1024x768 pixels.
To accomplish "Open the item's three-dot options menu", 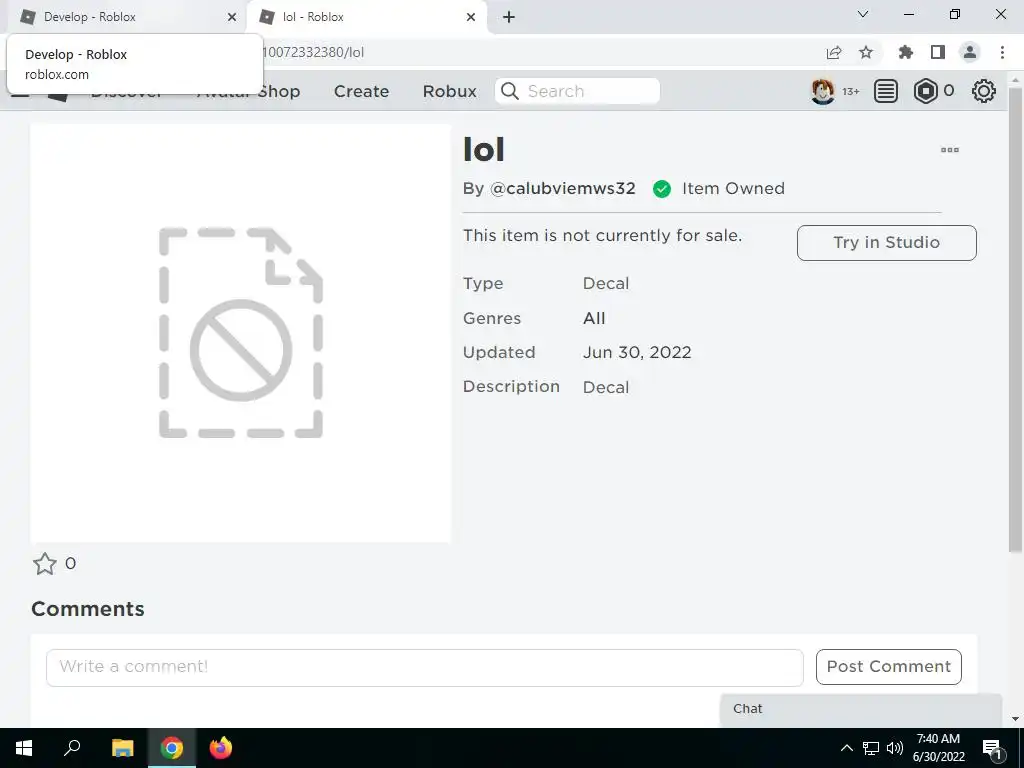I will click(x=950, y=150).
